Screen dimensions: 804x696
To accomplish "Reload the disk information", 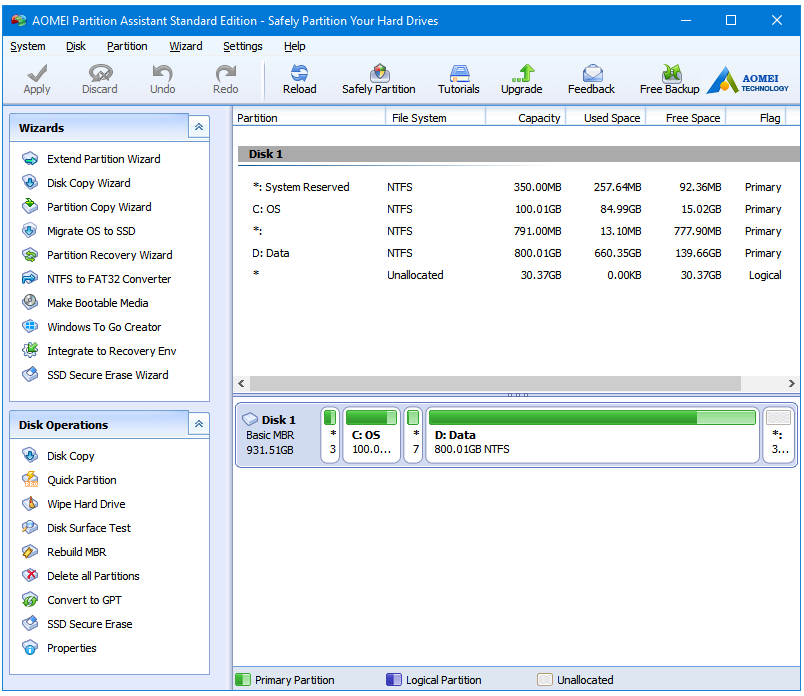I will [x=299, y=79].
